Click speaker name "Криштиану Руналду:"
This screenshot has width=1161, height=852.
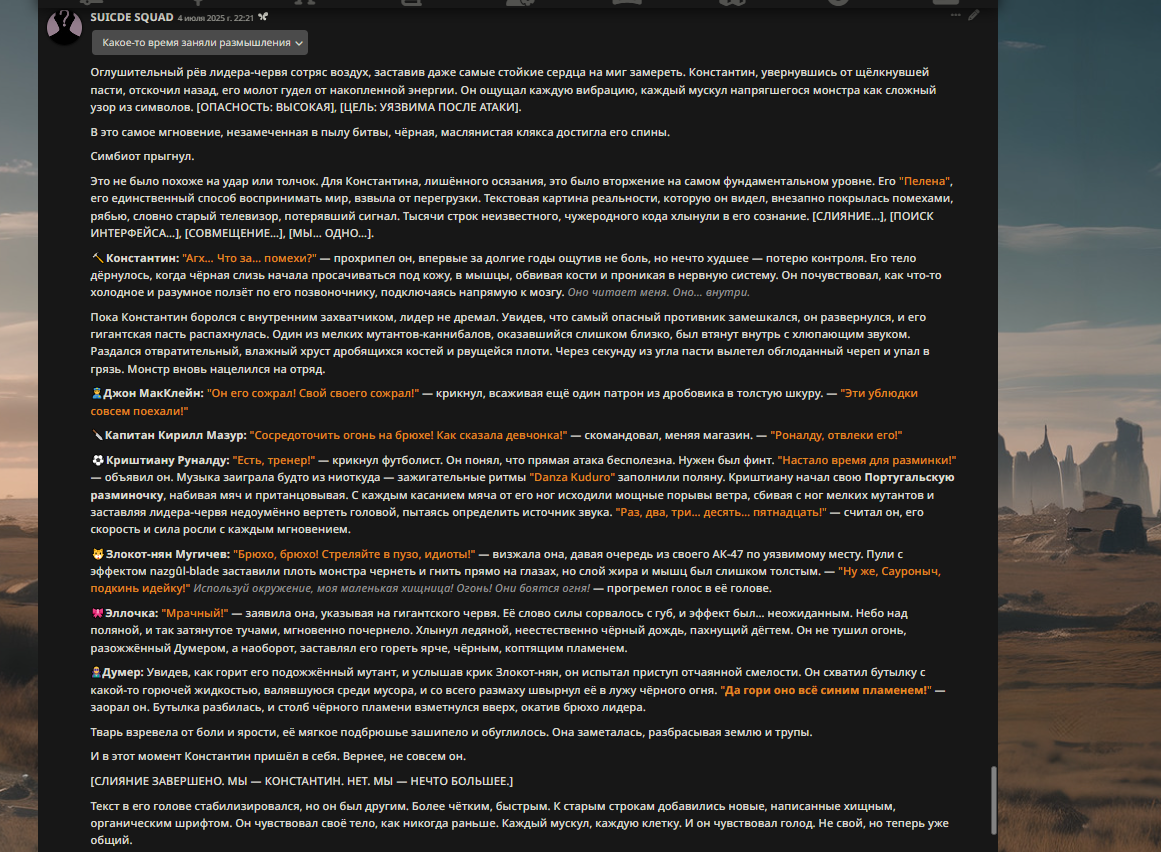pyautogui.click(x=167, y=460)
